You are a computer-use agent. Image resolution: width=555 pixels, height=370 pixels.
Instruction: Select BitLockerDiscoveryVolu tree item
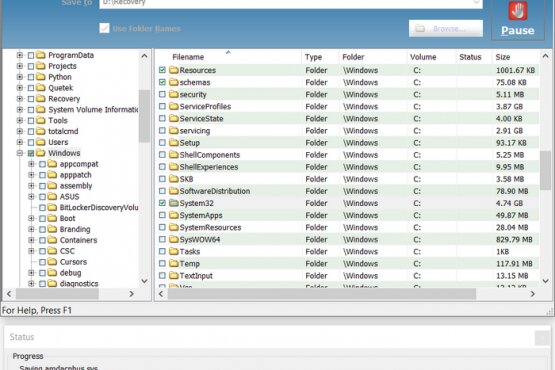[99, 207]
